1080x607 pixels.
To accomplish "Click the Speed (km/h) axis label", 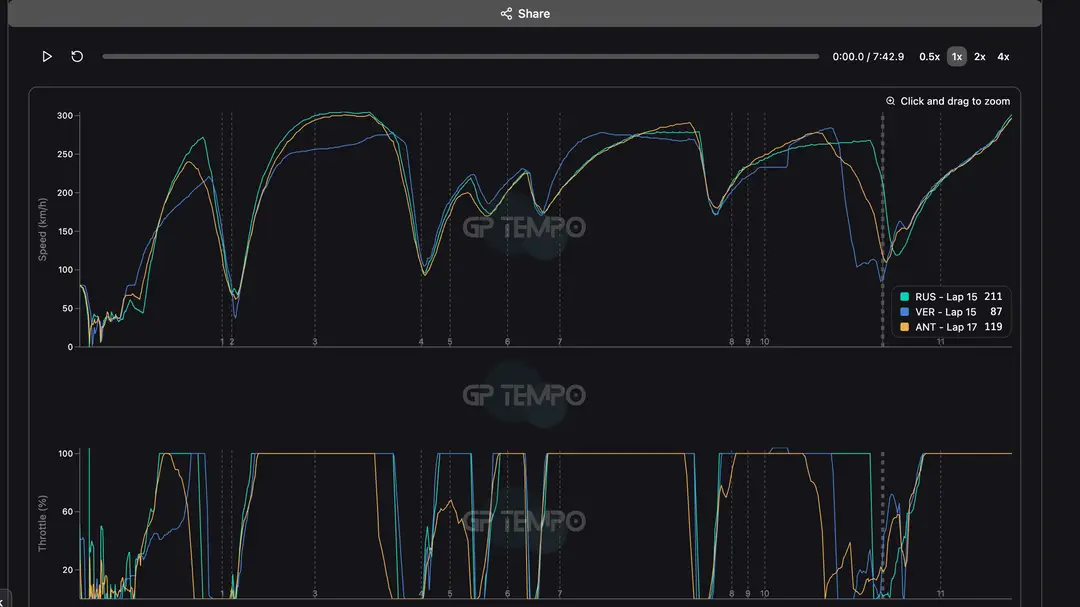I will click(43, 229).
